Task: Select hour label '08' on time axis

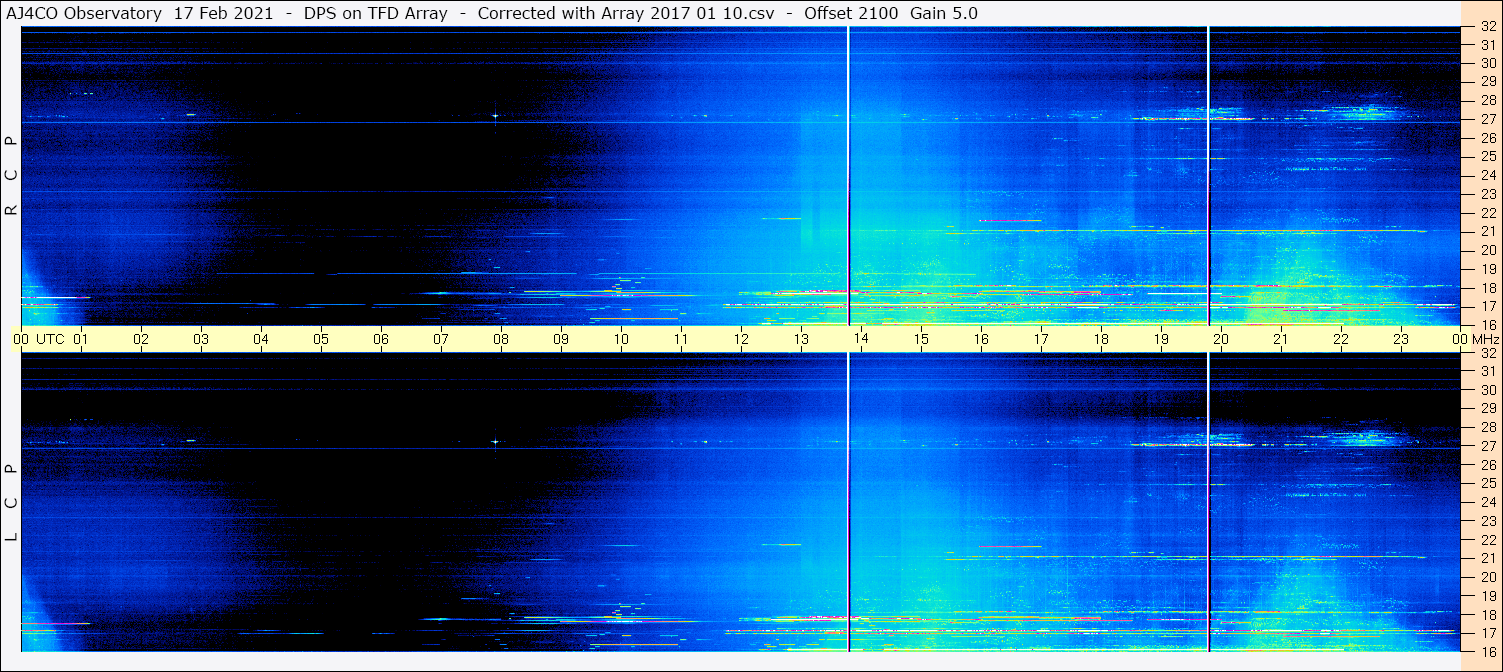Action: 501,339
